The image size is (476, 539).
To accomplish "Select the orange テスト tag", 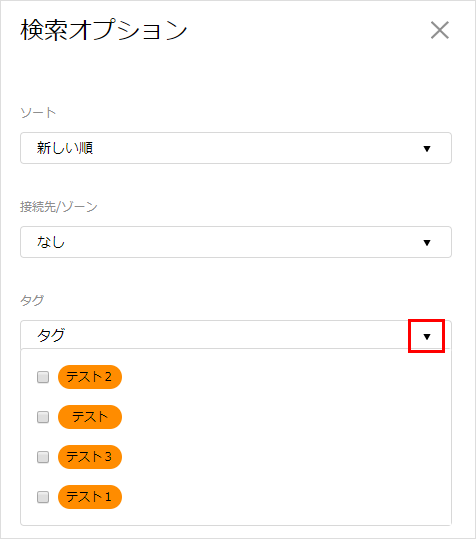I will pos(90,417).
